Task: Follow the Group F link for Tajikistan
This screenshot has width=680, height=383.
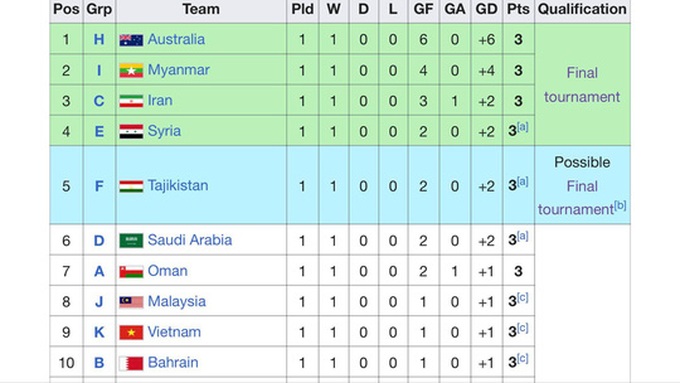Action: point(99,186)
